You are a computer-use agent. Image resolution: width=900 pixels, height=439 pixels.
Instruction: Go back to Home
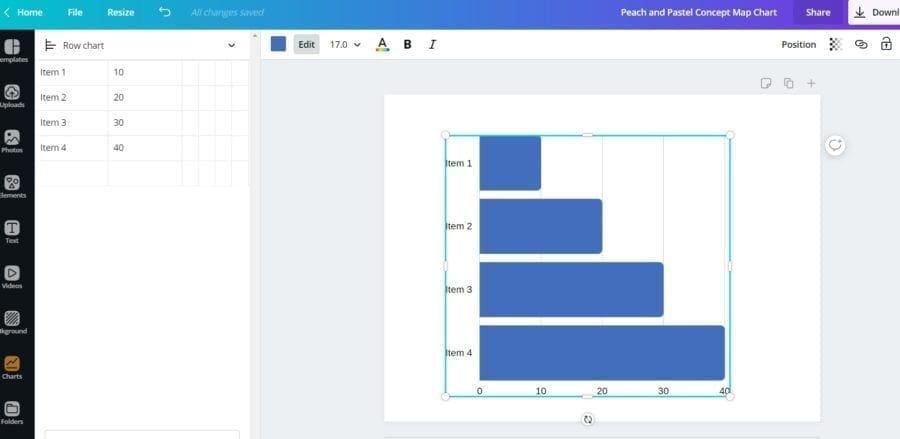(x=23, y=12)
